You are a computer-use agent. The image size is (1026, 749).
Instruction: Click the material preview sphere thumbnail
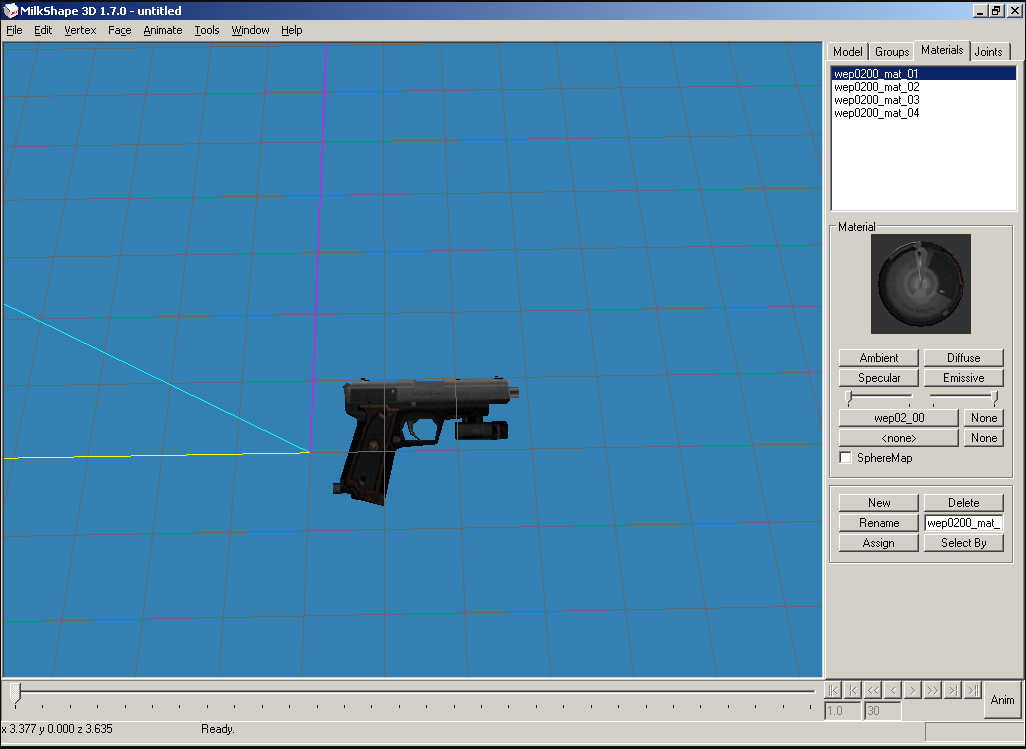pos(921,284)
